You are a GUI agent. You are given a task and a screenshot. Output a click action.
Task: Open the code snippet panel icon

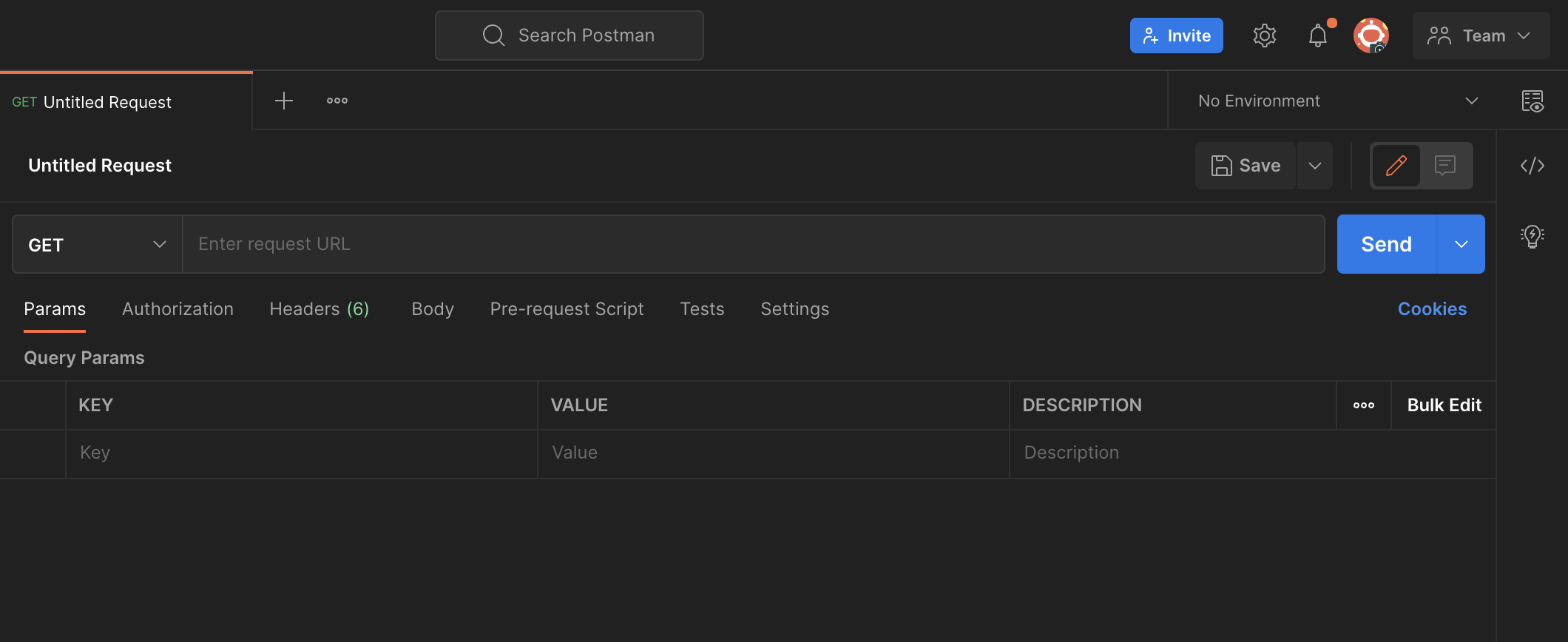[1532, 166]
